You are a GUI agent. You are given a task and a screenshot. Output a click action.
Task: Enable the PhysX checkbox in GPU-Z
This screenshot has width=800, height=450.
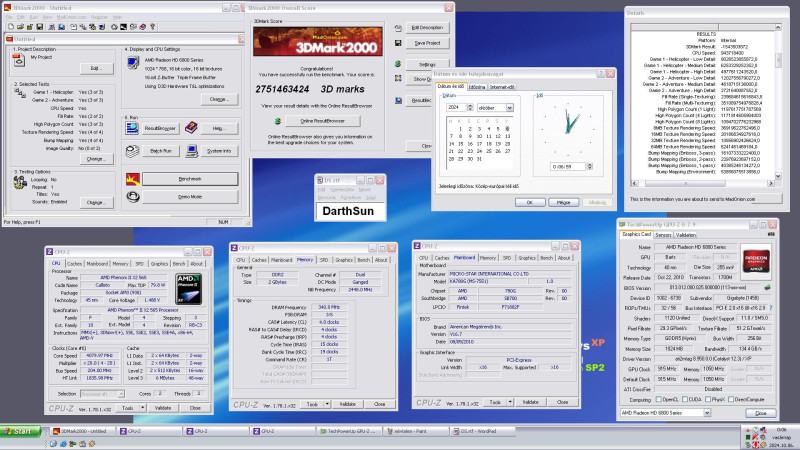tap(708, 399)
